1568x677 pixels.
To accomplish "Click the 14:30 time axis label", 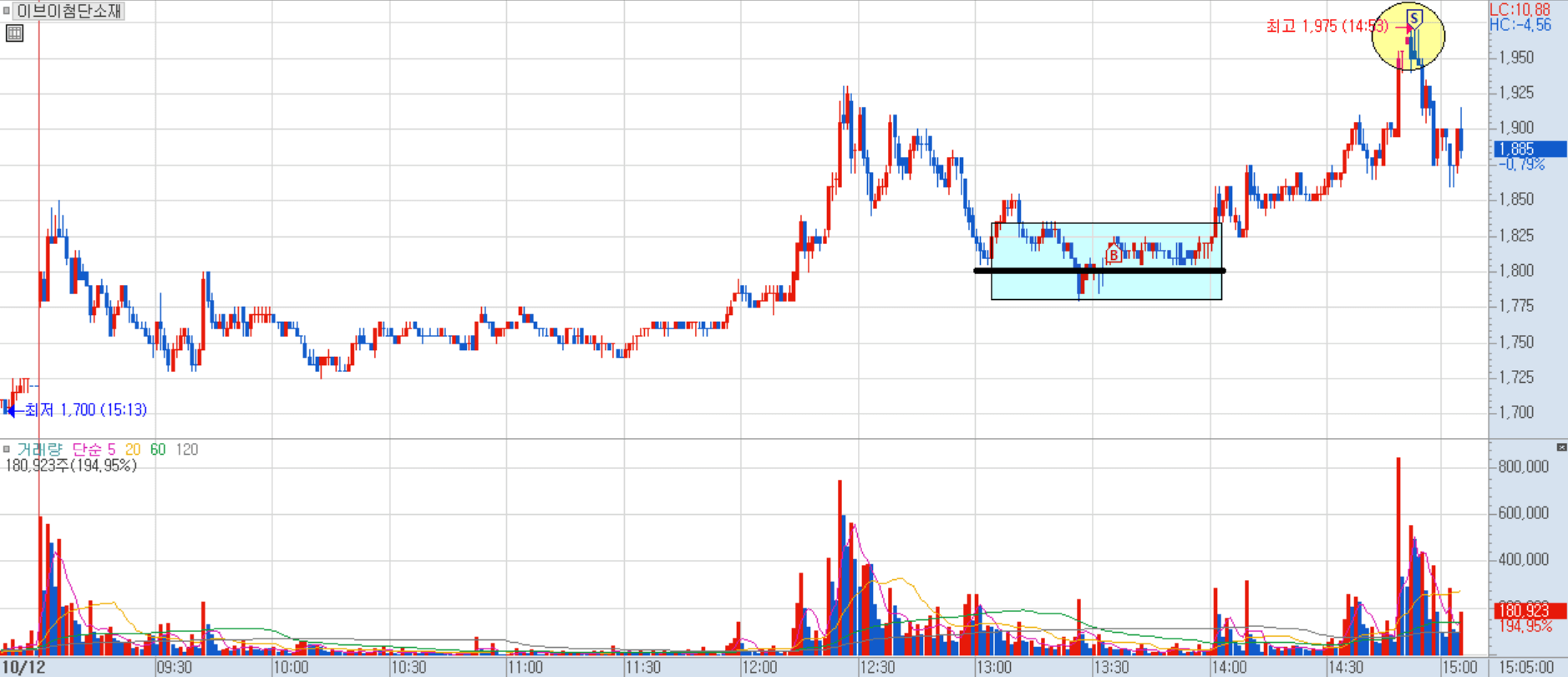I will [1346, 667].
